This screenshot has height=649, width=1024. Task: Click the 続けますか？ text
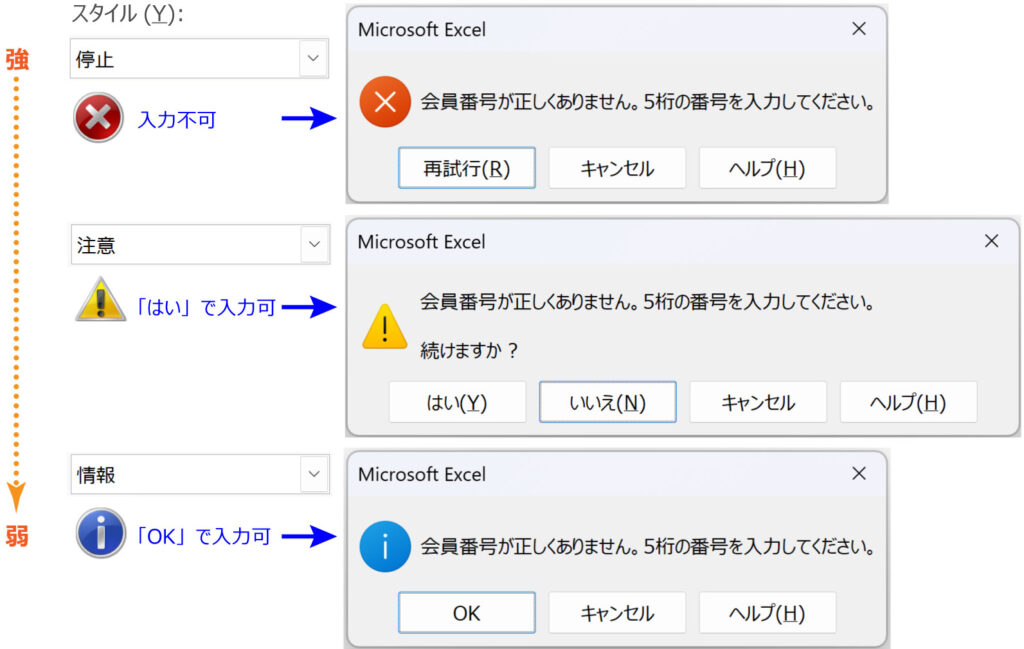[469, 351]
